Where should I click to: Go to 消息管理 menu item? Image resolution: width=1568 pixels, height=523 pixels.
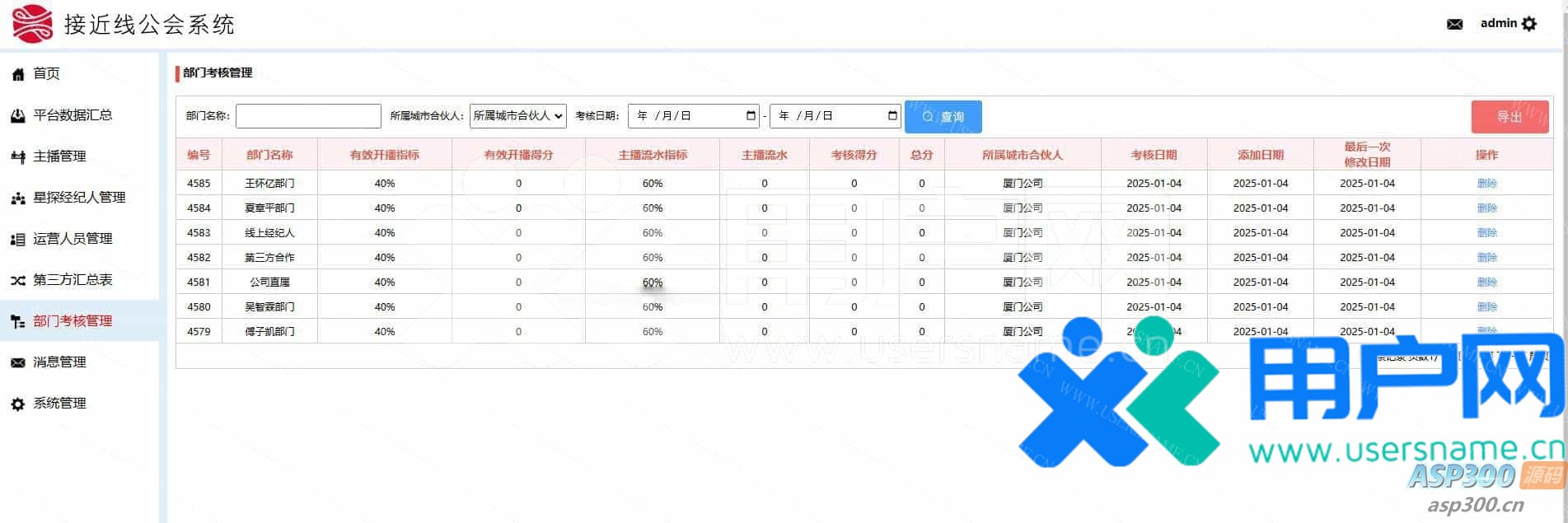point(59,362)
